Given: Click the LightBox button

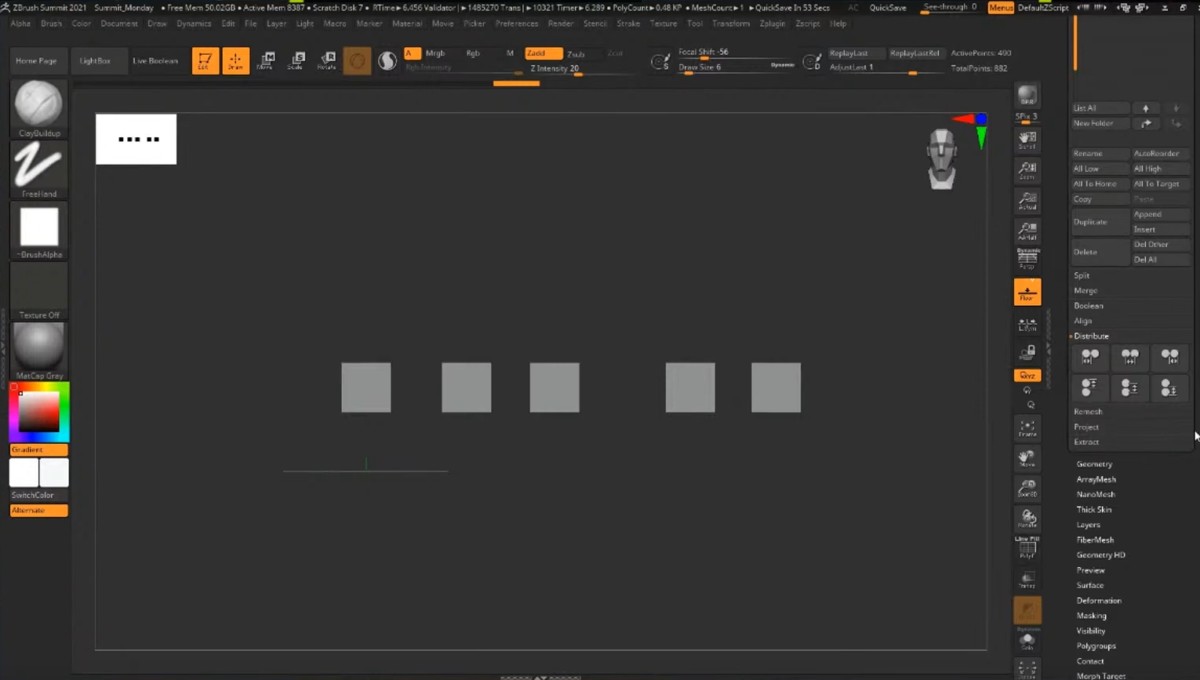Looking at the screenshot, I should click(x=95, y=61).
